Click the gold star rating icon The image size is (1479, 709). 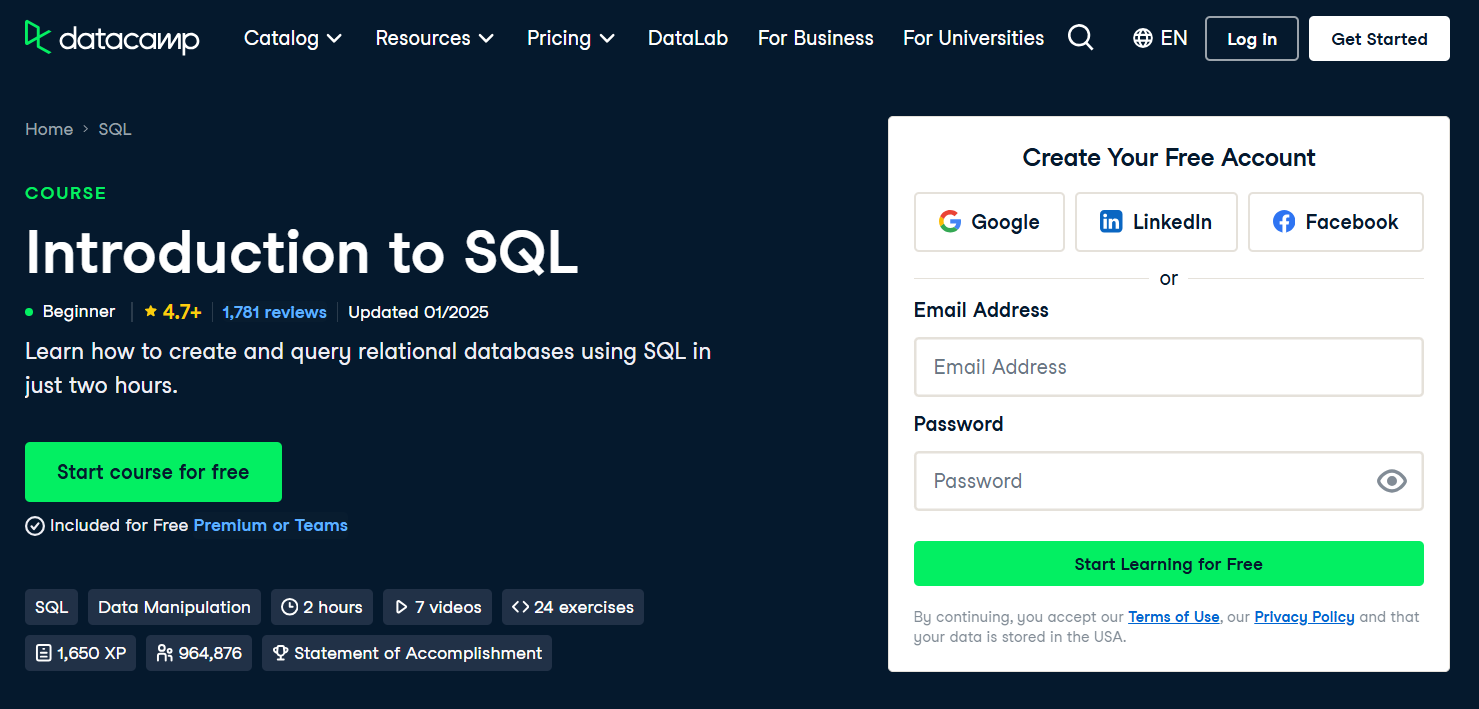tap(151, 312)
